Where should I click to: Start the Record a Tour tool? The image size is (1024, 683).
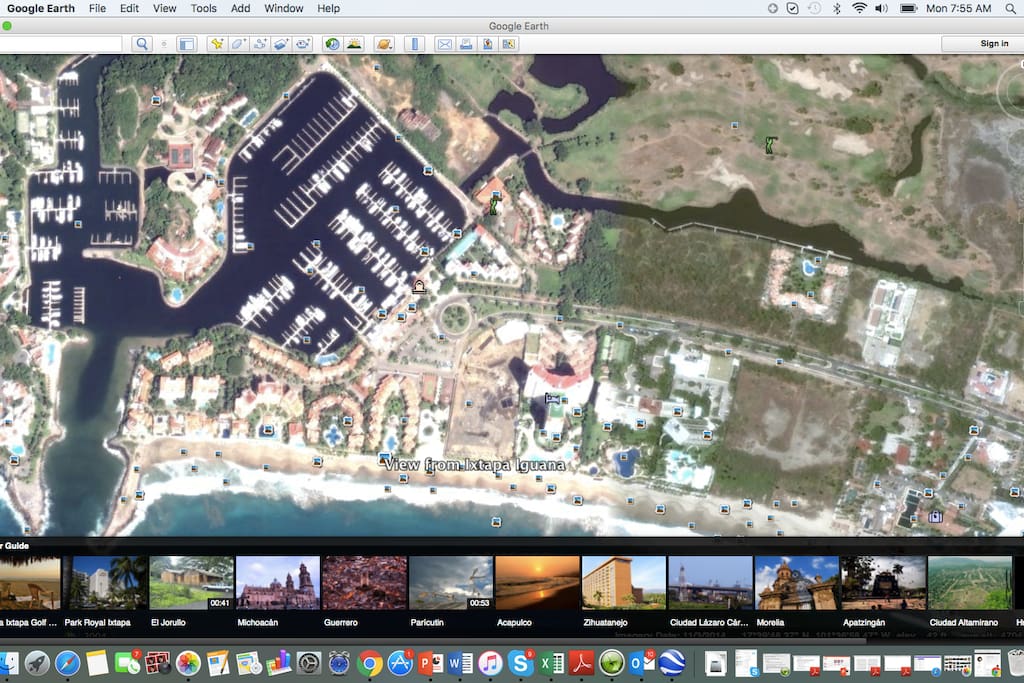(302, 44)
